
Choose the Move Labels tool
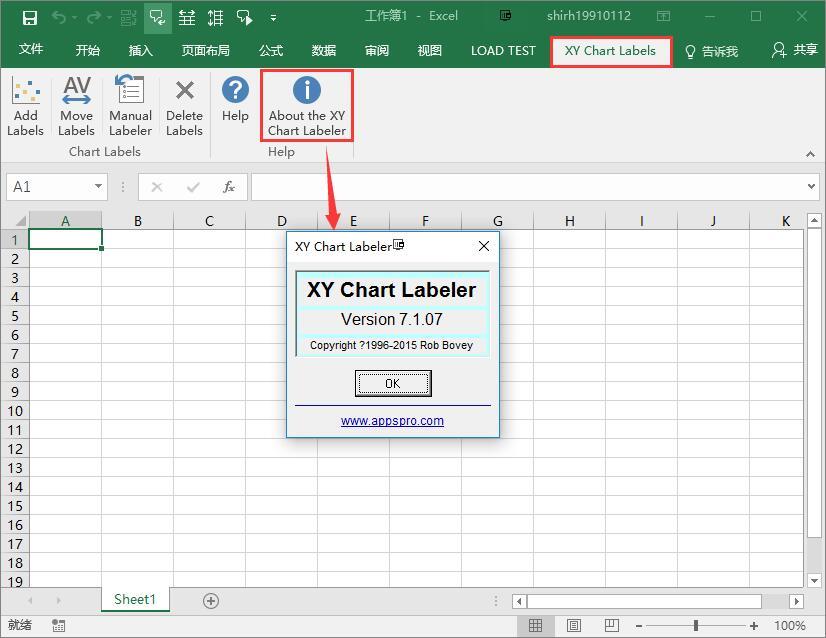pos(76,106)
